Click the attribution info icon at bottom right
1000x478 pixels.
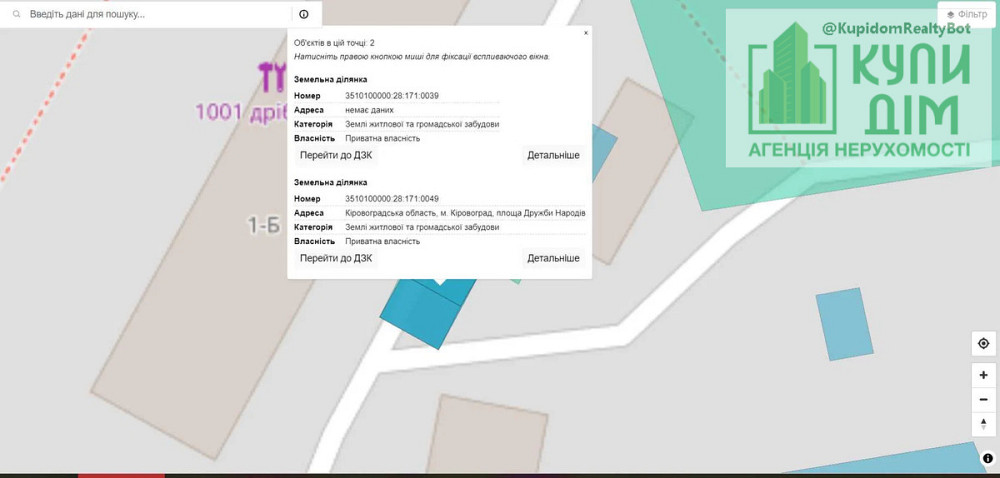click(988, 459)
